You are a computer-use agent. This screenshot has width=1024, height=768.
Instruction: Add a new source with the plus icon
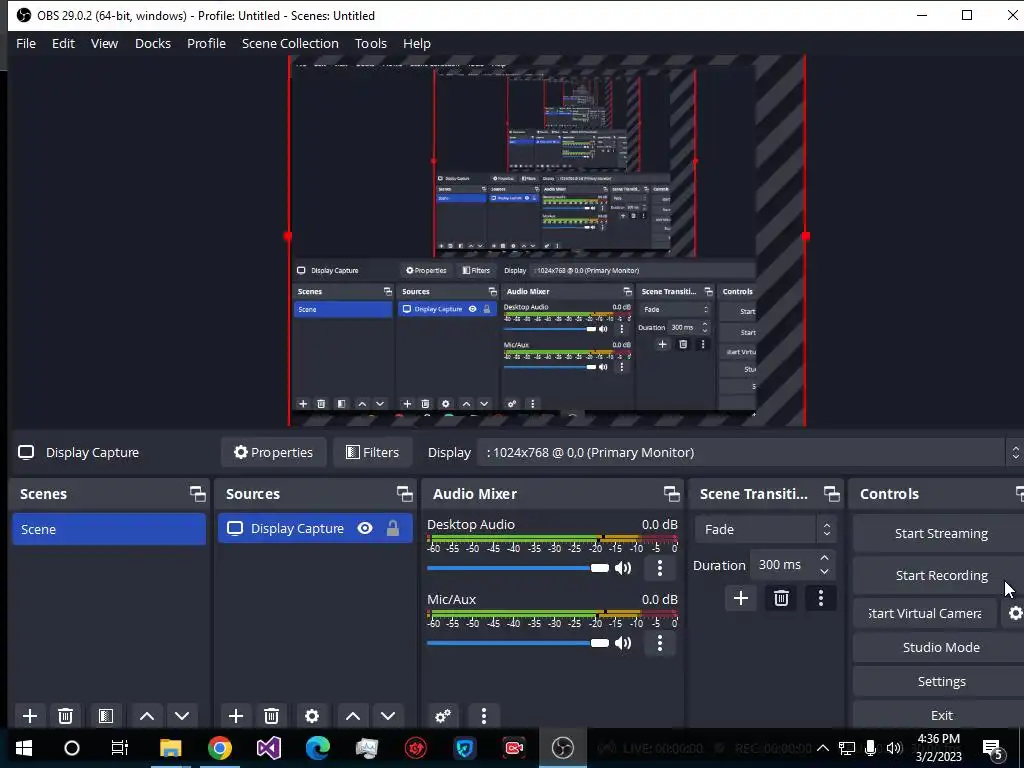pyautogui.click(x=236, y=716)
